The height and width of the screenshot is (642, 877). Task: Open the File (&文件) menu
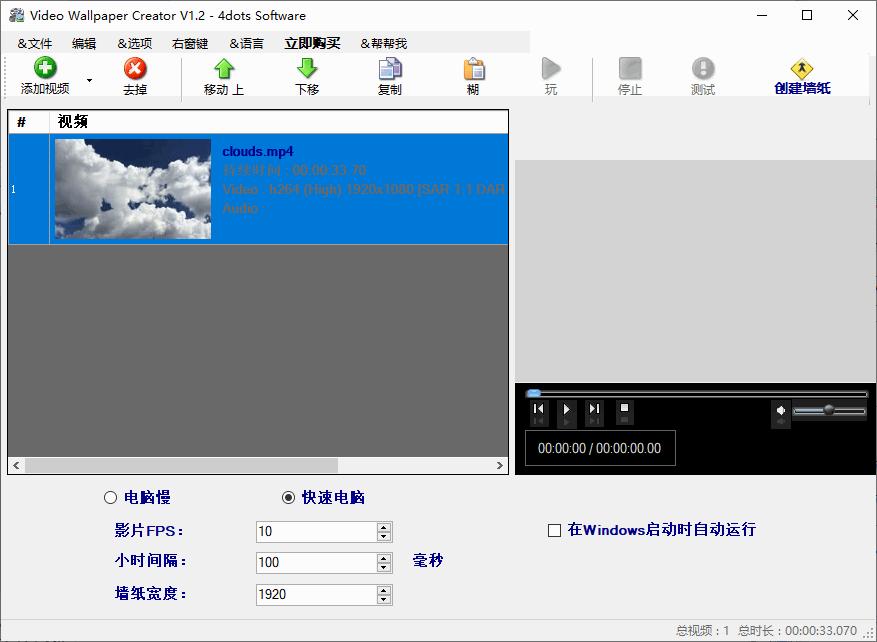(35, 43)
